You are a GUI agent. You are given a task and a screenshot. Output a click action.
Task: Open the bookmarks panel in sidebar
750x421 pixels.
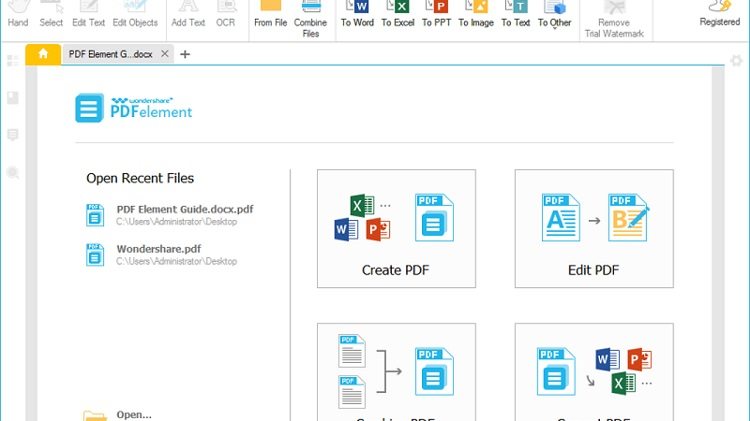(x=13, y=98)
